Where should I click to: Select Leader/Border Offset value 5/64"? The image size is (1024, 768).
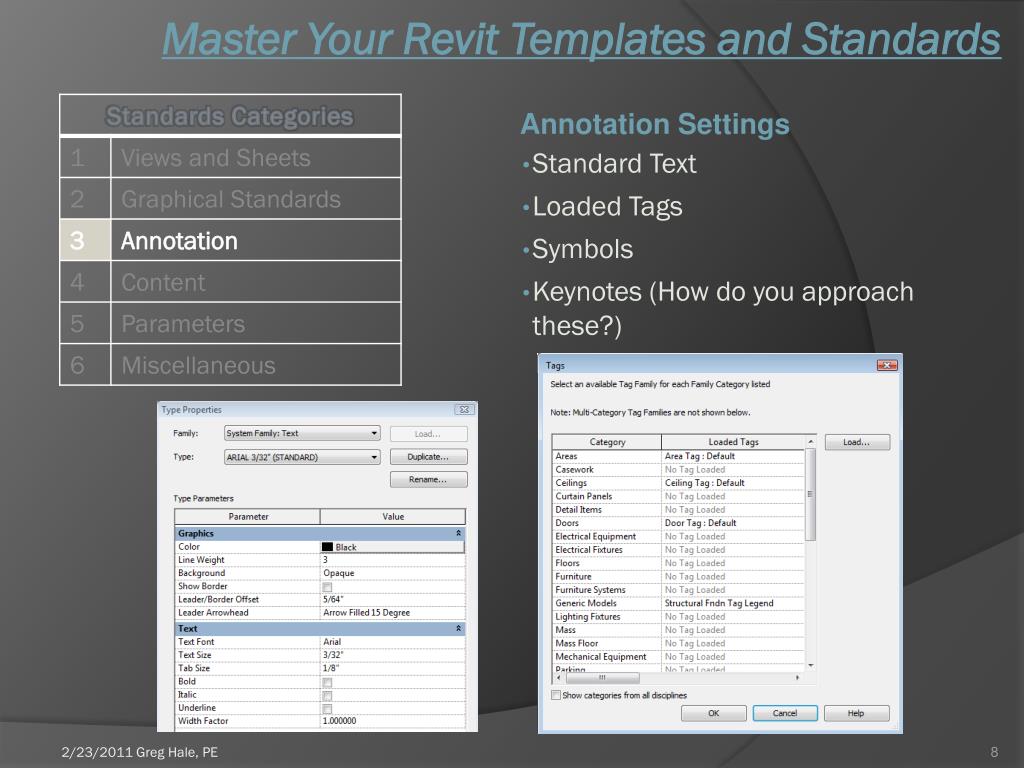point(392,599)
